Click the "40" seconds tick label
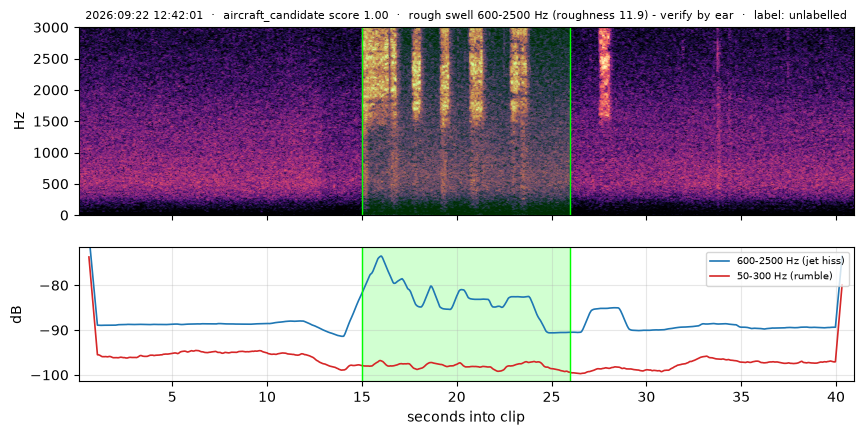 point(837,397)
